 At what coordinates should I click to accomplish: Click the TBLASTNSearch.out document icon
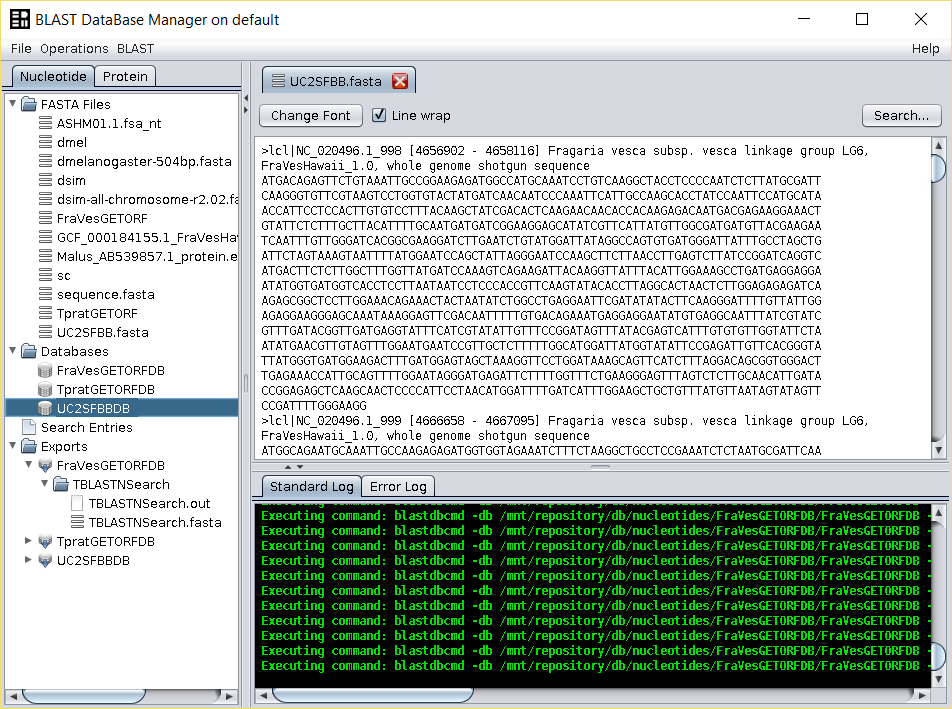pos(77,504)
